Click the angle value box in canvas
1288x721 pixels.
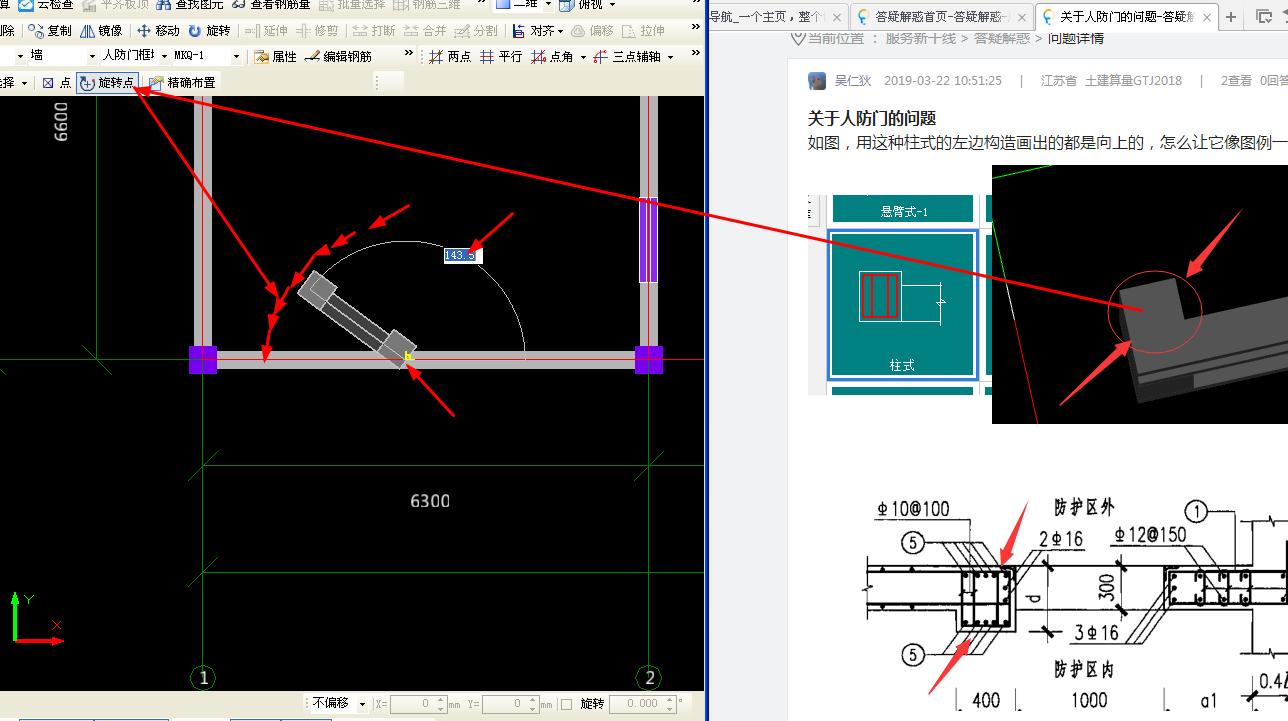462,255
